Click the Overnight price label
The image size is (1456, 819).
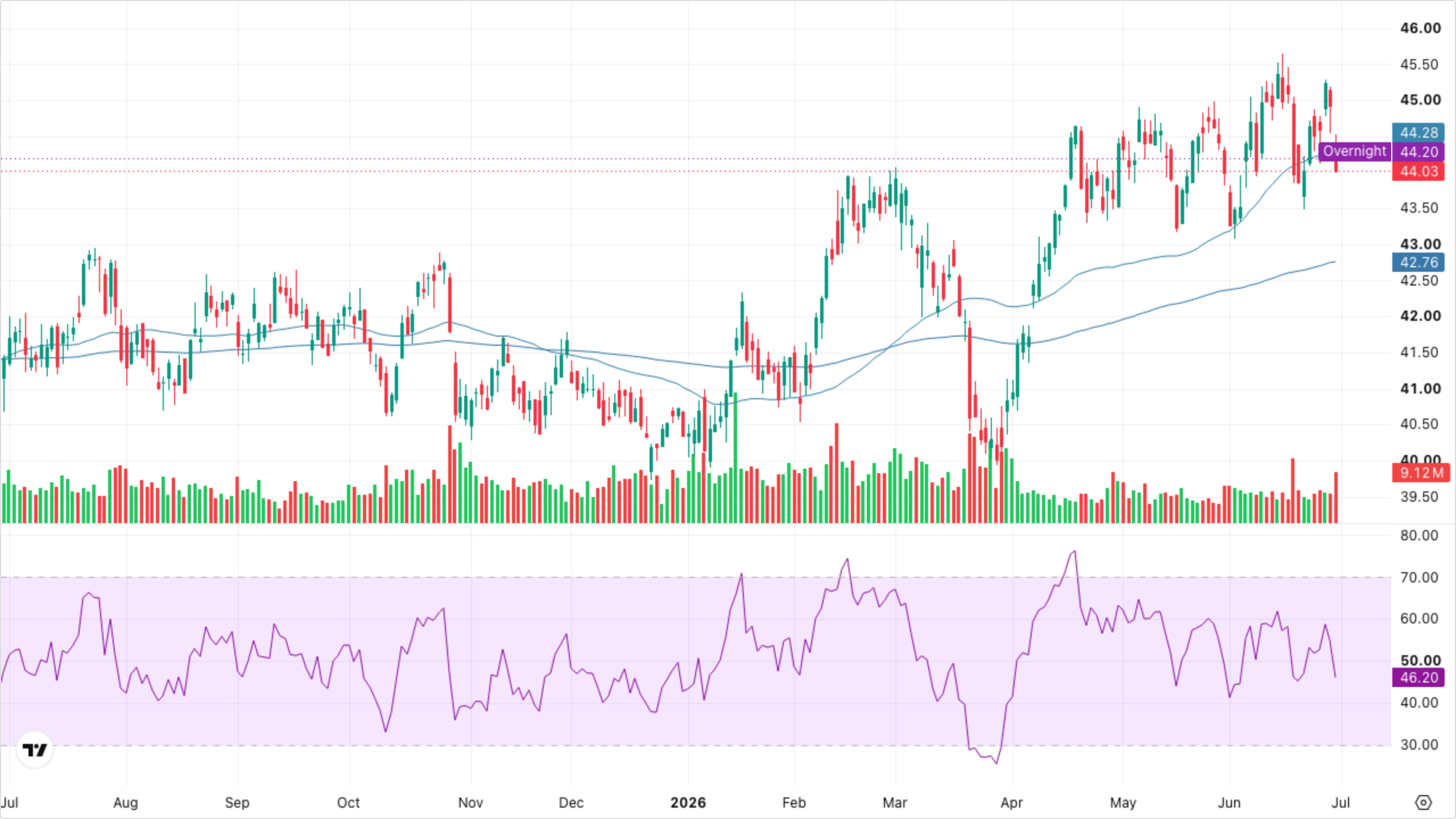tap(1354, 151)
